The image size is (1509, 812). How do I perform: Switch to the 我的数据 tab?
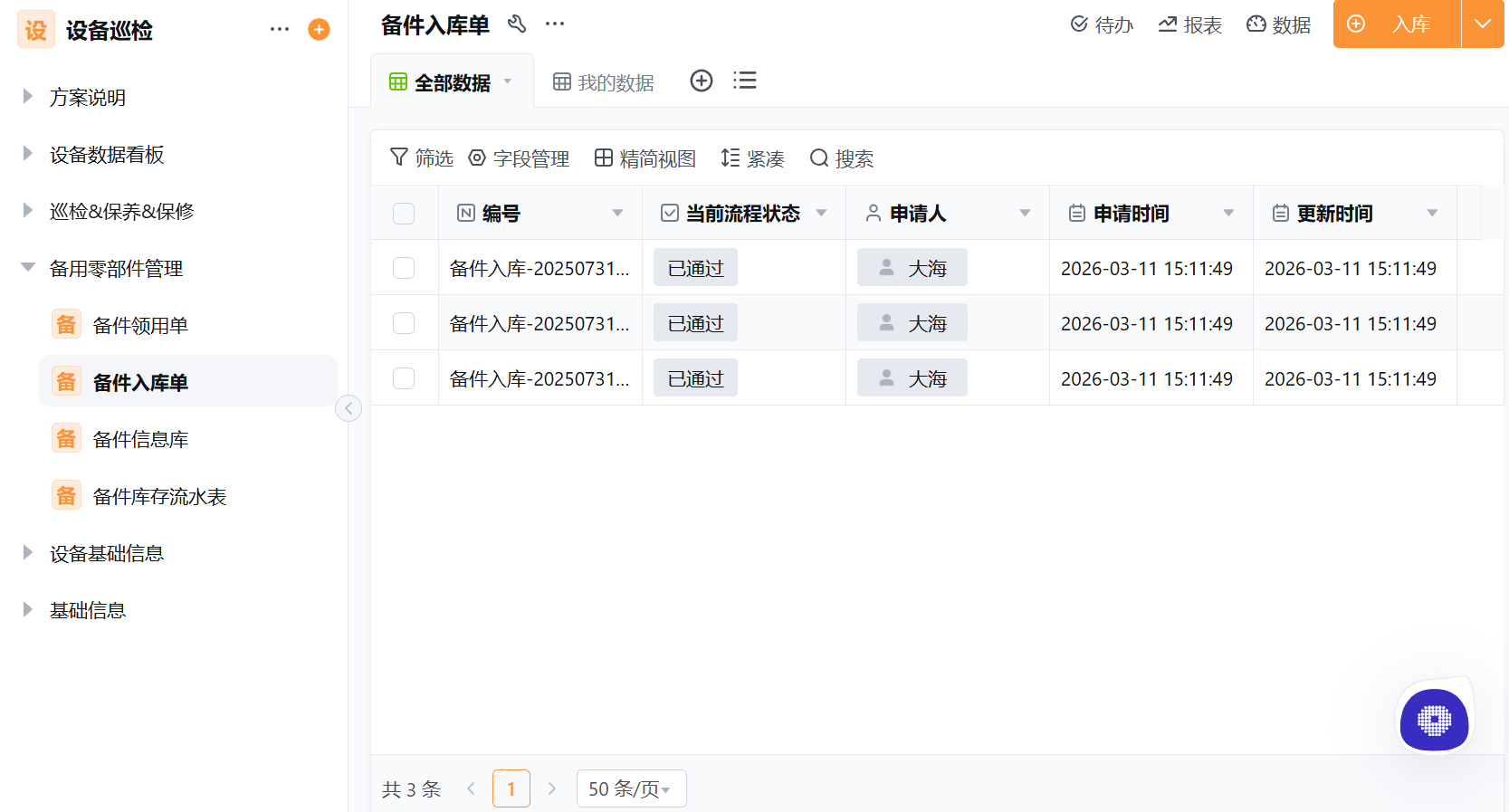(604, 82)
